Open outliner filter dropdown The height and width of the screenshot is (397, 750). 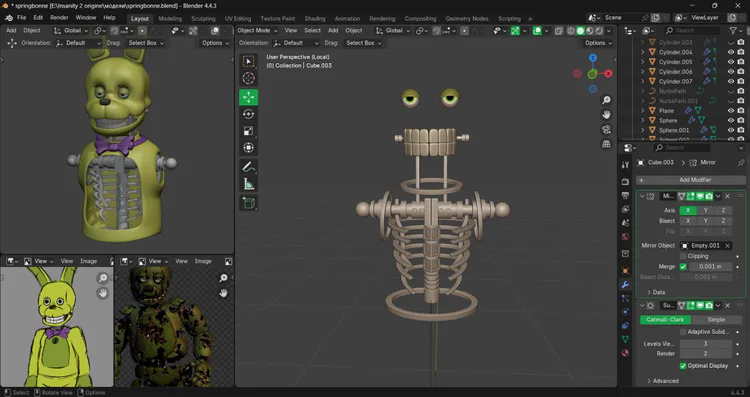pyautogui.click(x=735, y=31)
